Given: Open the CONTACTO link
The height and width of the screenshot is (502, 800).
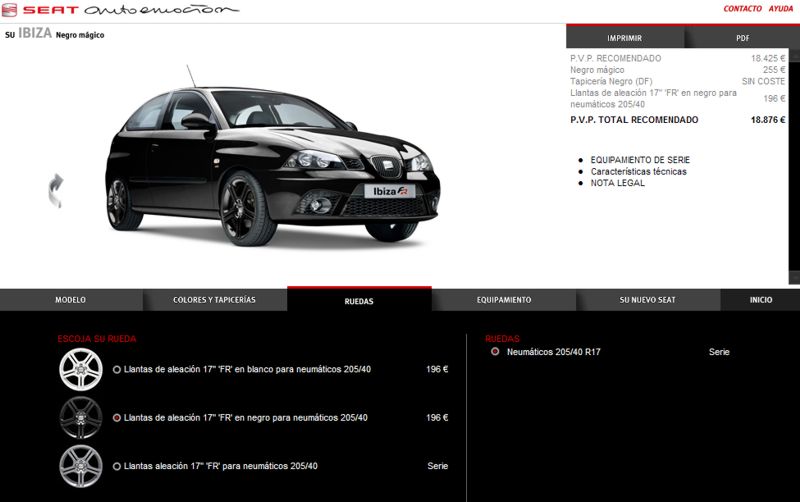Looking at the screenshot, I should pyautogui.click(x=742, y=9).
